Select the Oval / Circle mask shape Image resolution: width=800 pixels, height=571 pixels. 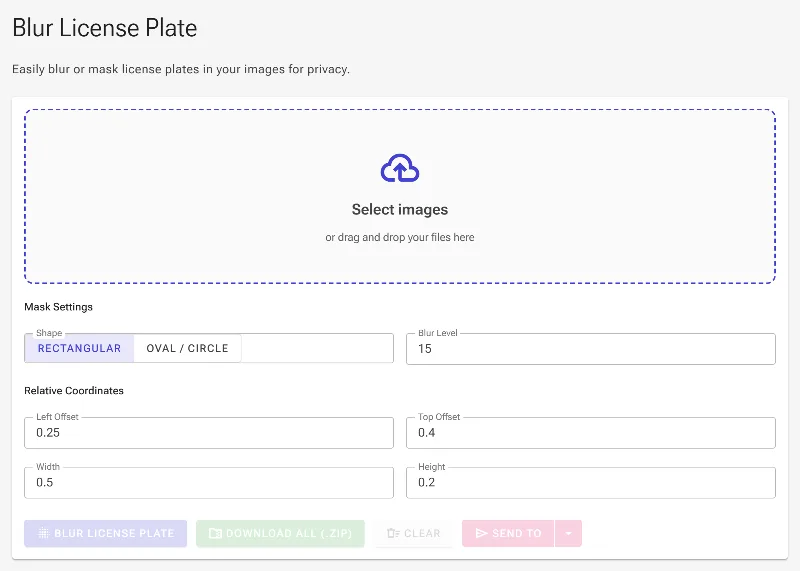click(x=187, y=349)
